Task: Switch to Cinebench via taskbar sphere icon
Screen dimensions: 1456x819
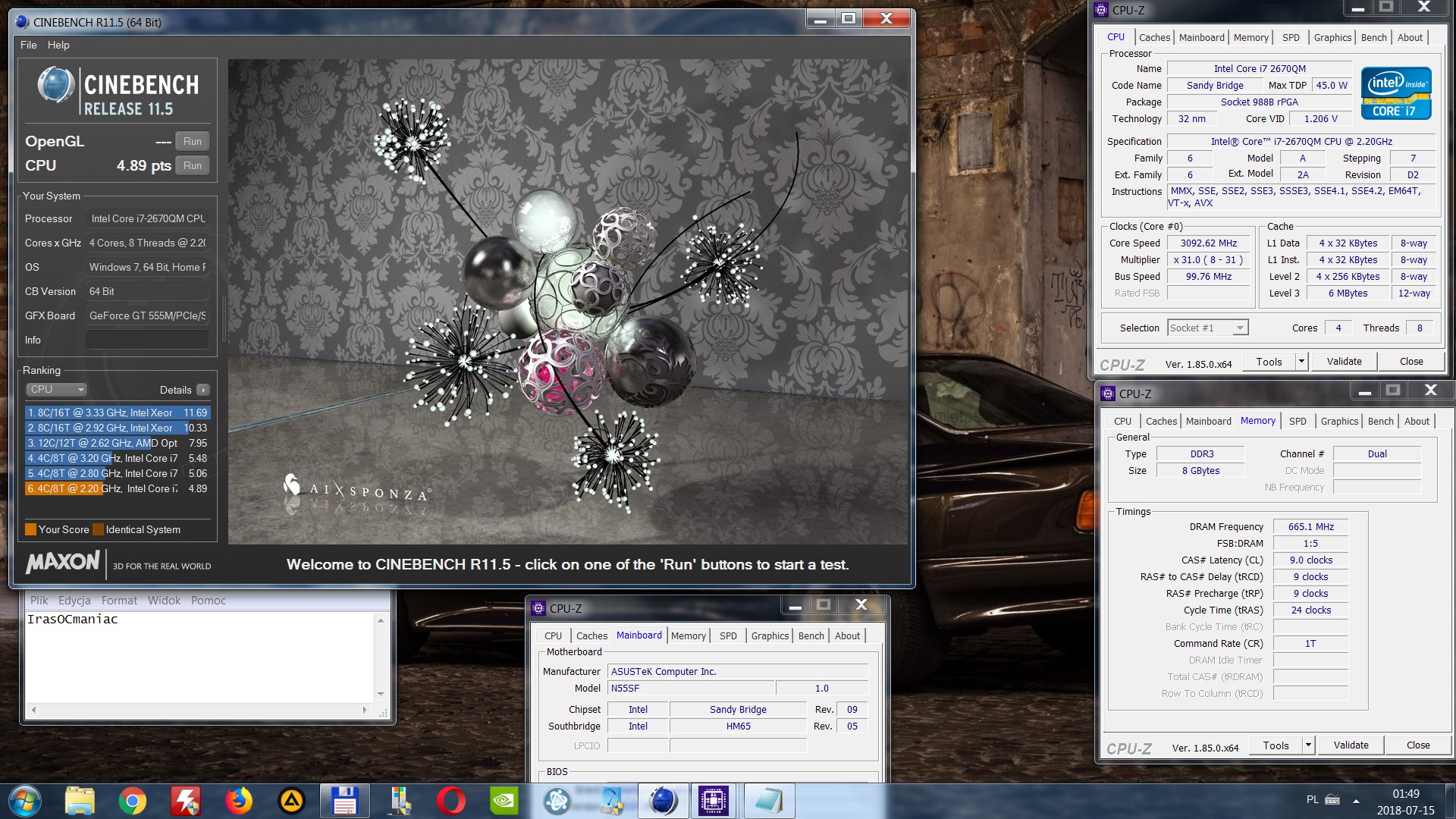Action: pos(664,801)
